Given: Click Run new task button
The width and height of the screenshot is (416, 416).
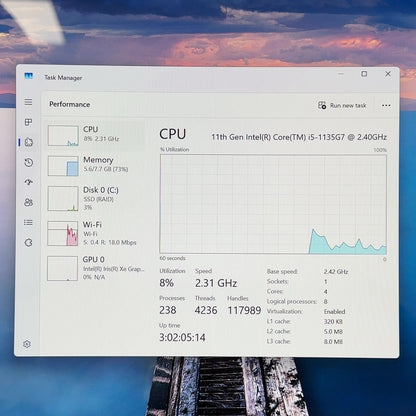Looking at the screenshot, I should 342,105.
